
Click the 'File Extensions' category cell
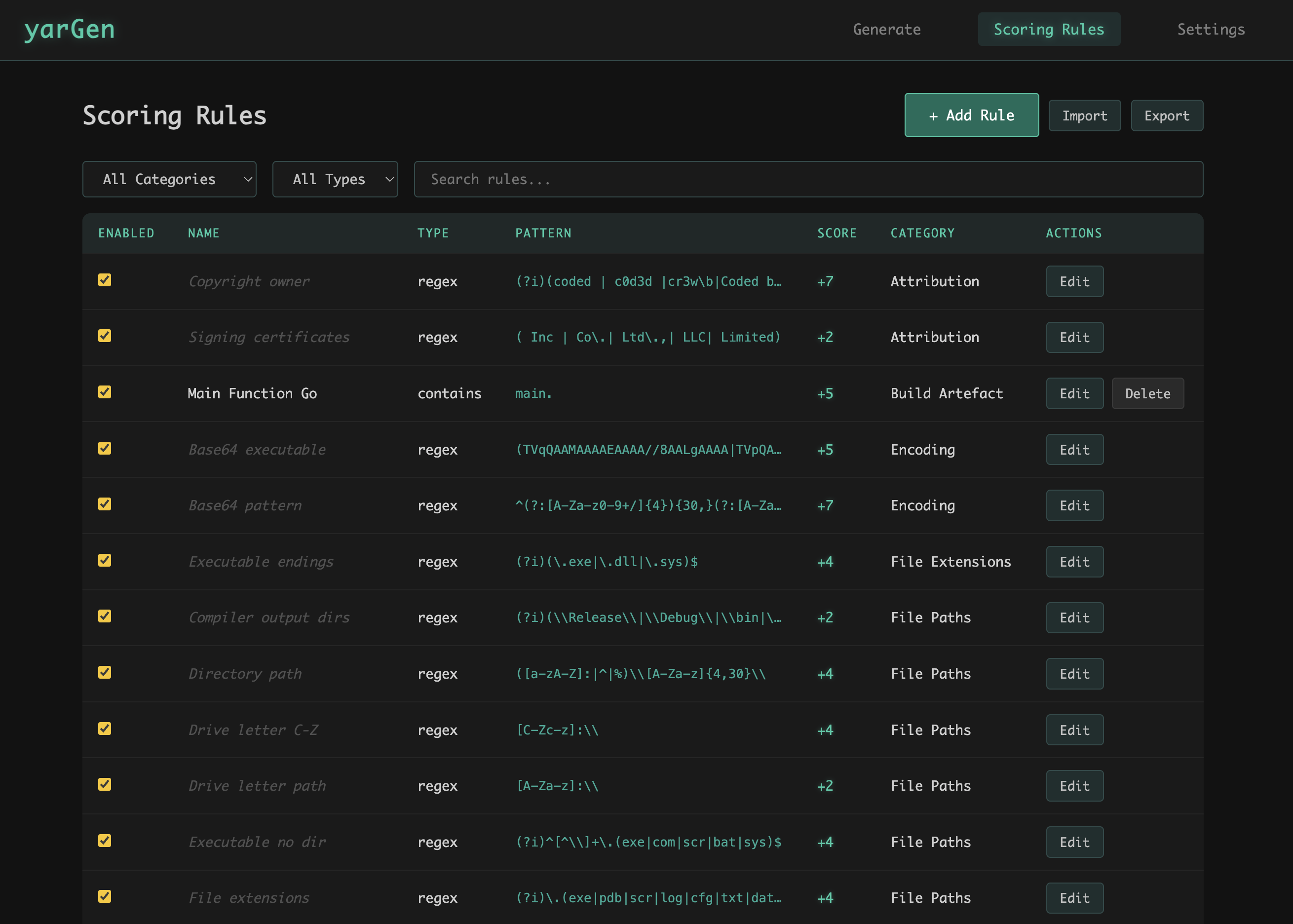click(951, 562)
